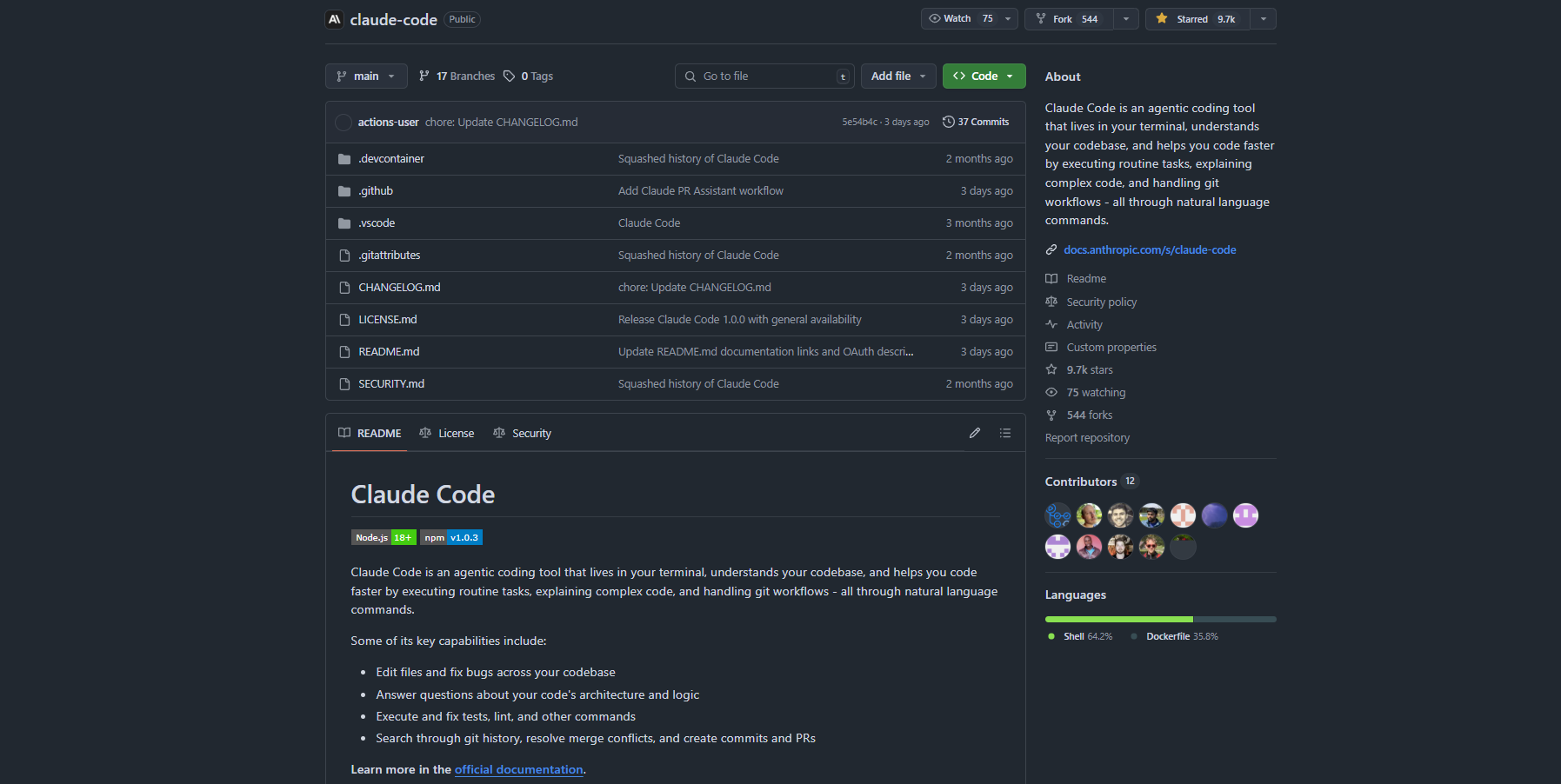Click the pulse icon next to Activity

point(1051,324)
